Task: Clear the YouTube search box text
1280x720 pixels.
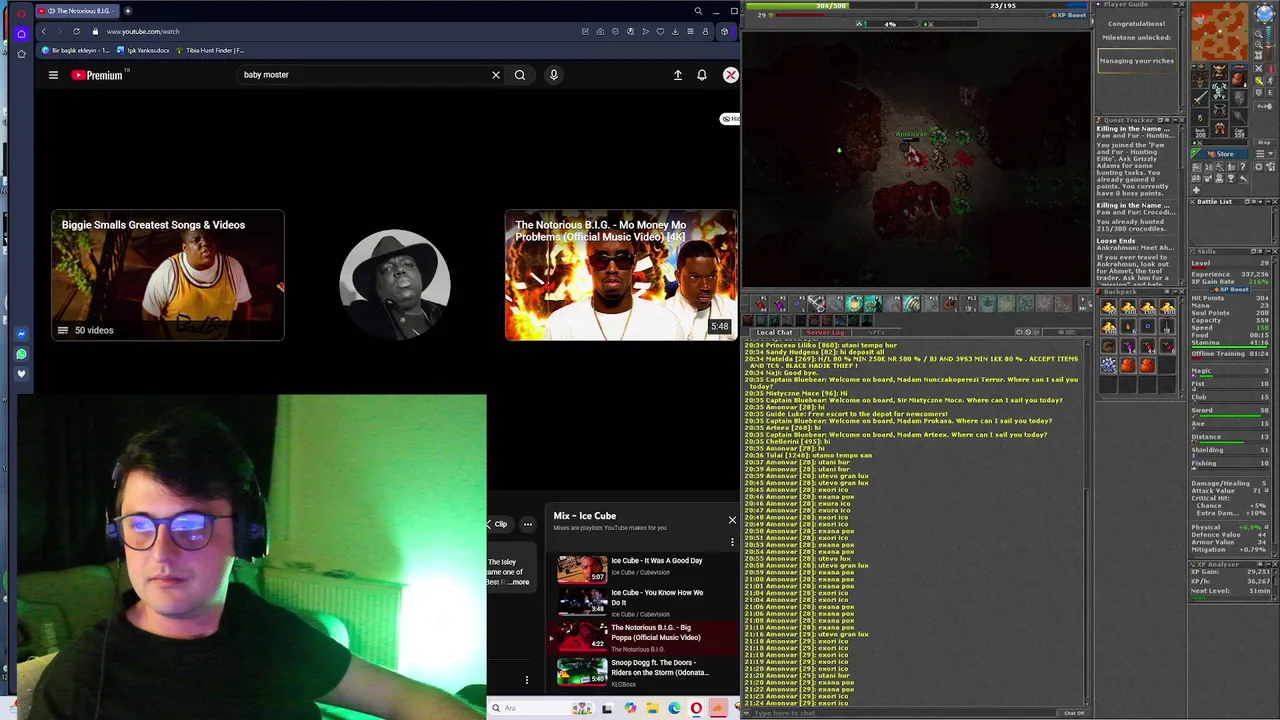Action: [496, 75]
